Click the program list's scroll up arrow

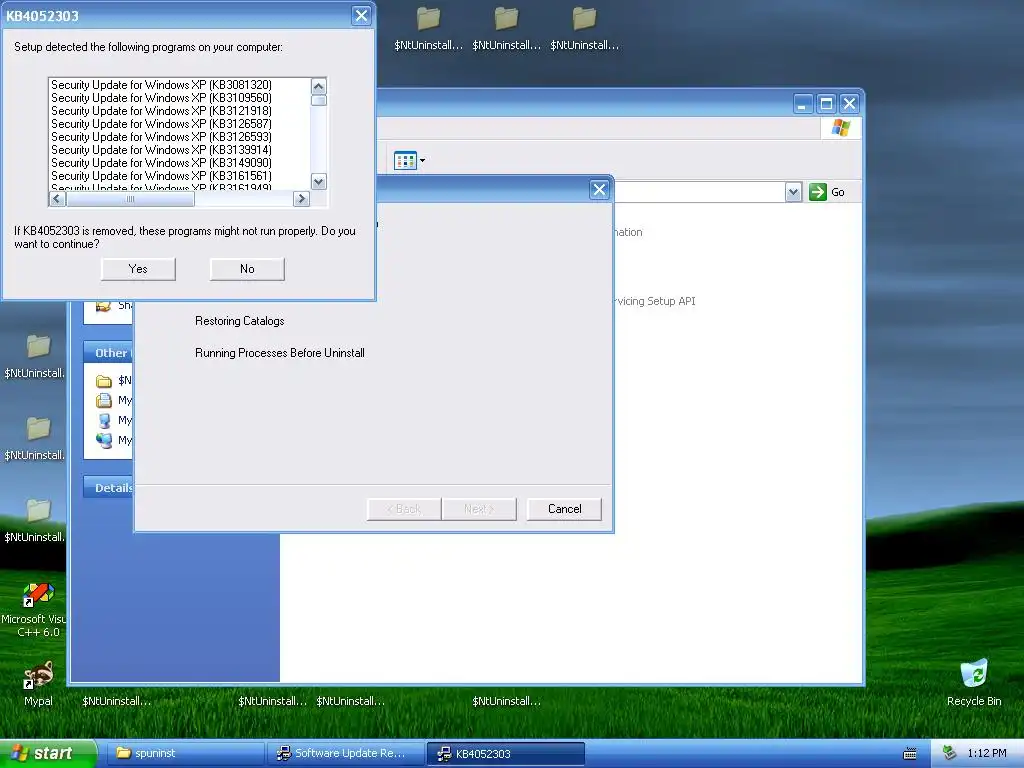tap(319, 86)
